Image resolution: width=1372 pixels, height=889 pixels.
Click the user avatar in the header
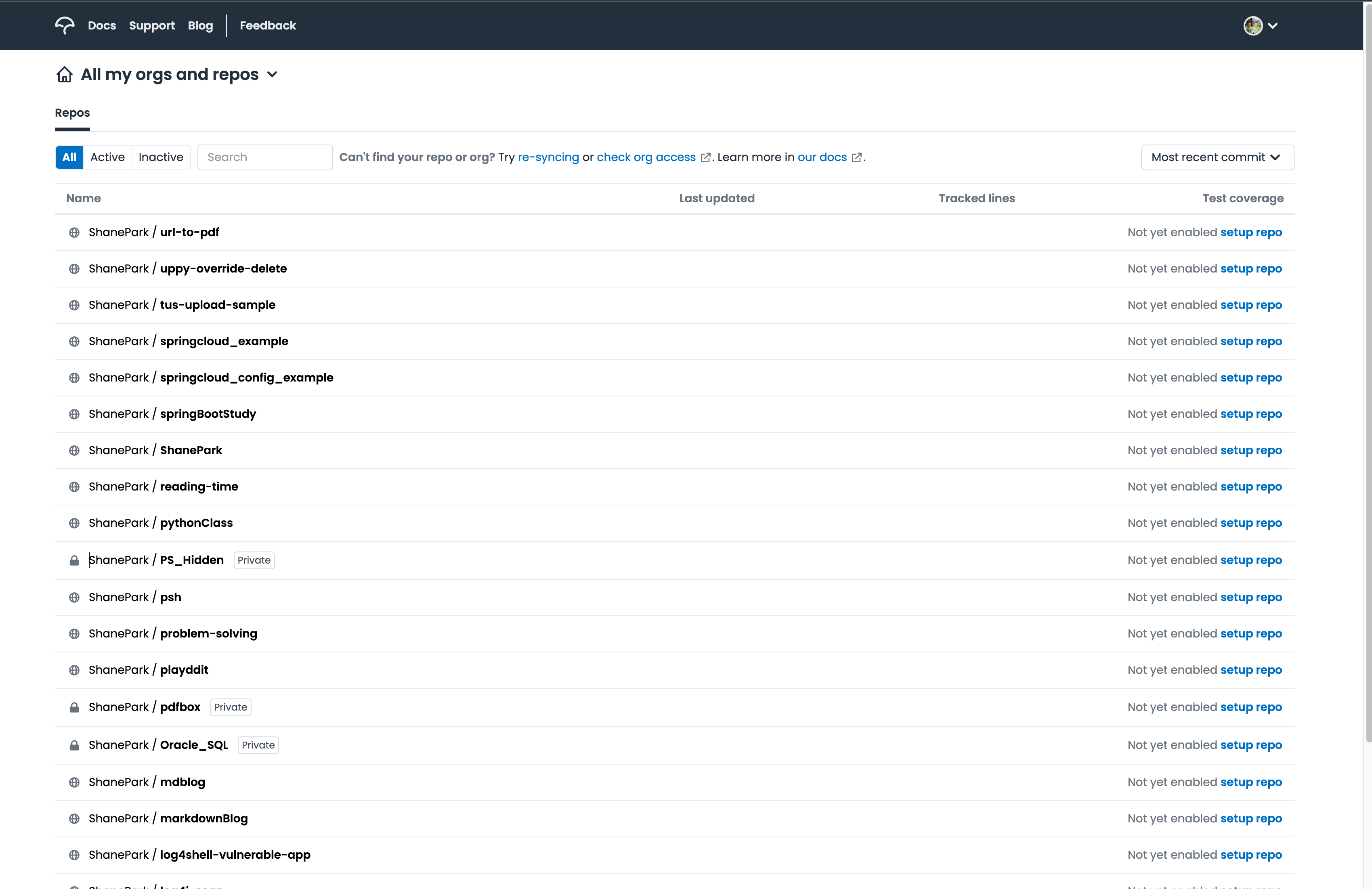tap(1252, 25)
